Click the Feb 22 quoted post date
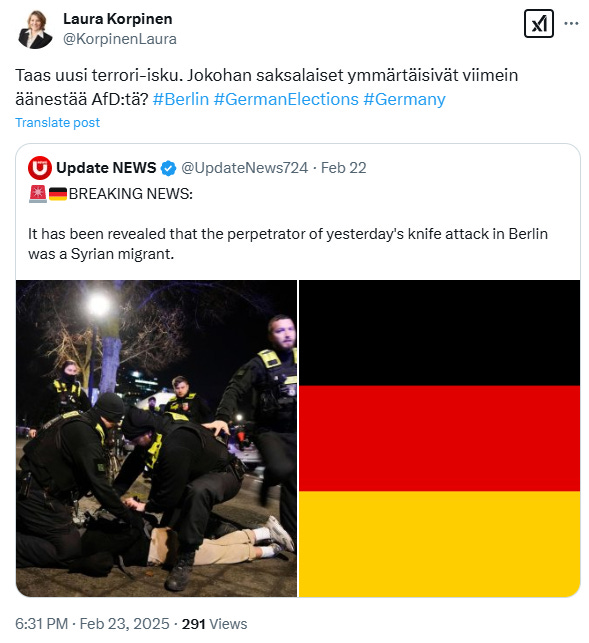Viewport: 589px width, 643px height. pyautogui.click(x=343, y=168)
